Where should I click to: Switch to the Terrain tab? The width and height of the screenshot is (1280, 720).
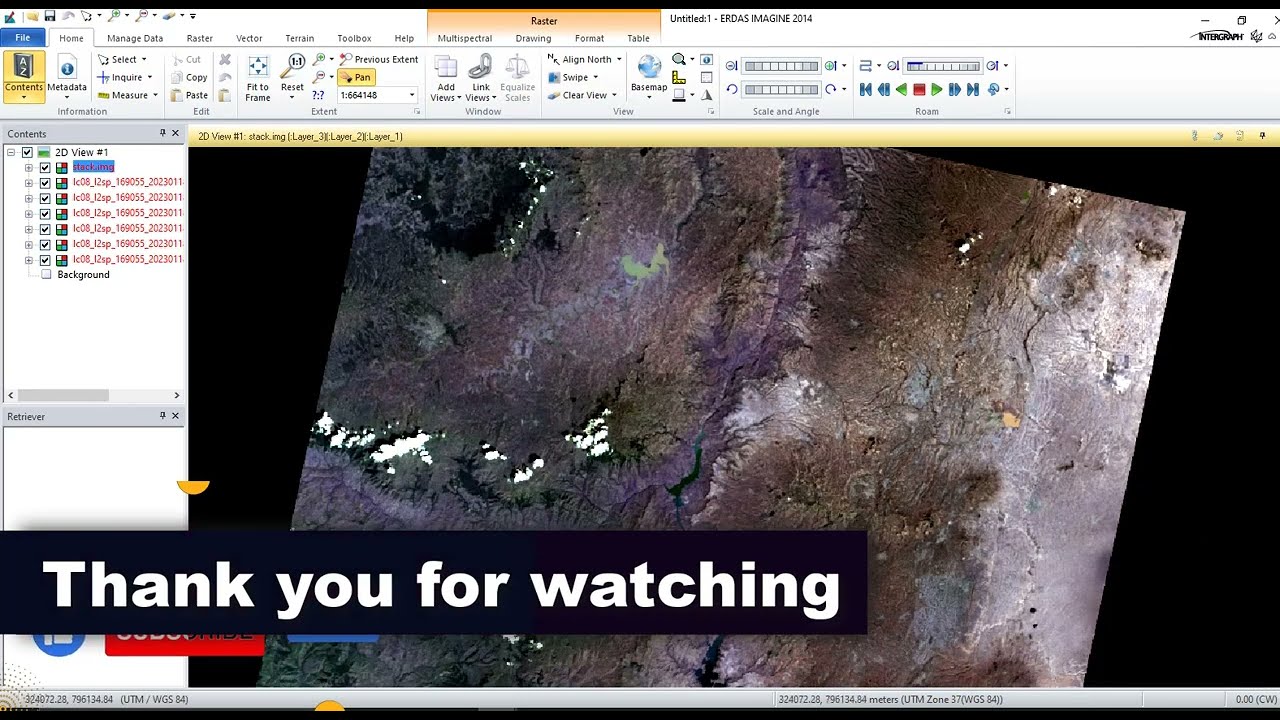click(300, 38)
